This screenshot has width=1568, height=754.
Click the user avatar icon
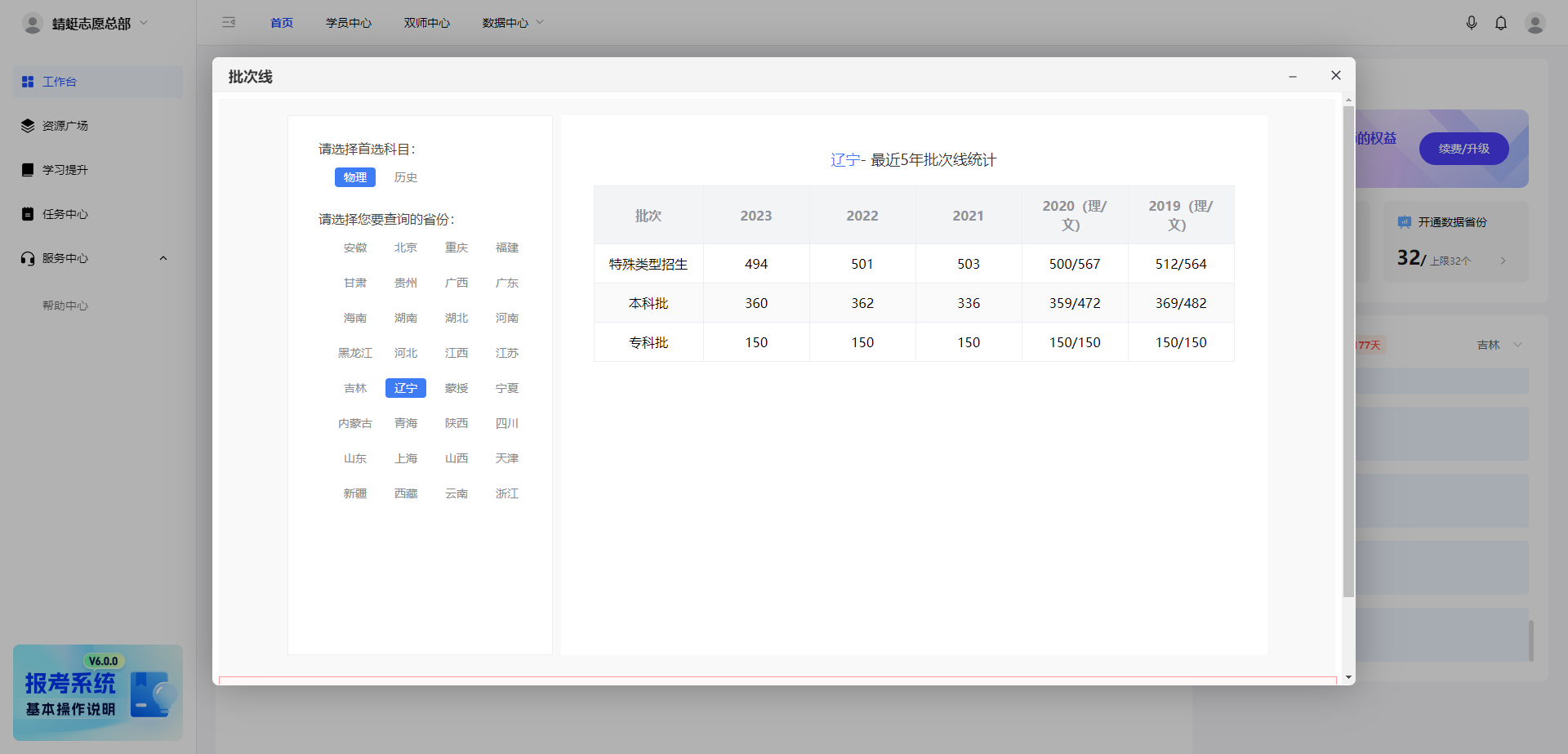coord(1535,22)
